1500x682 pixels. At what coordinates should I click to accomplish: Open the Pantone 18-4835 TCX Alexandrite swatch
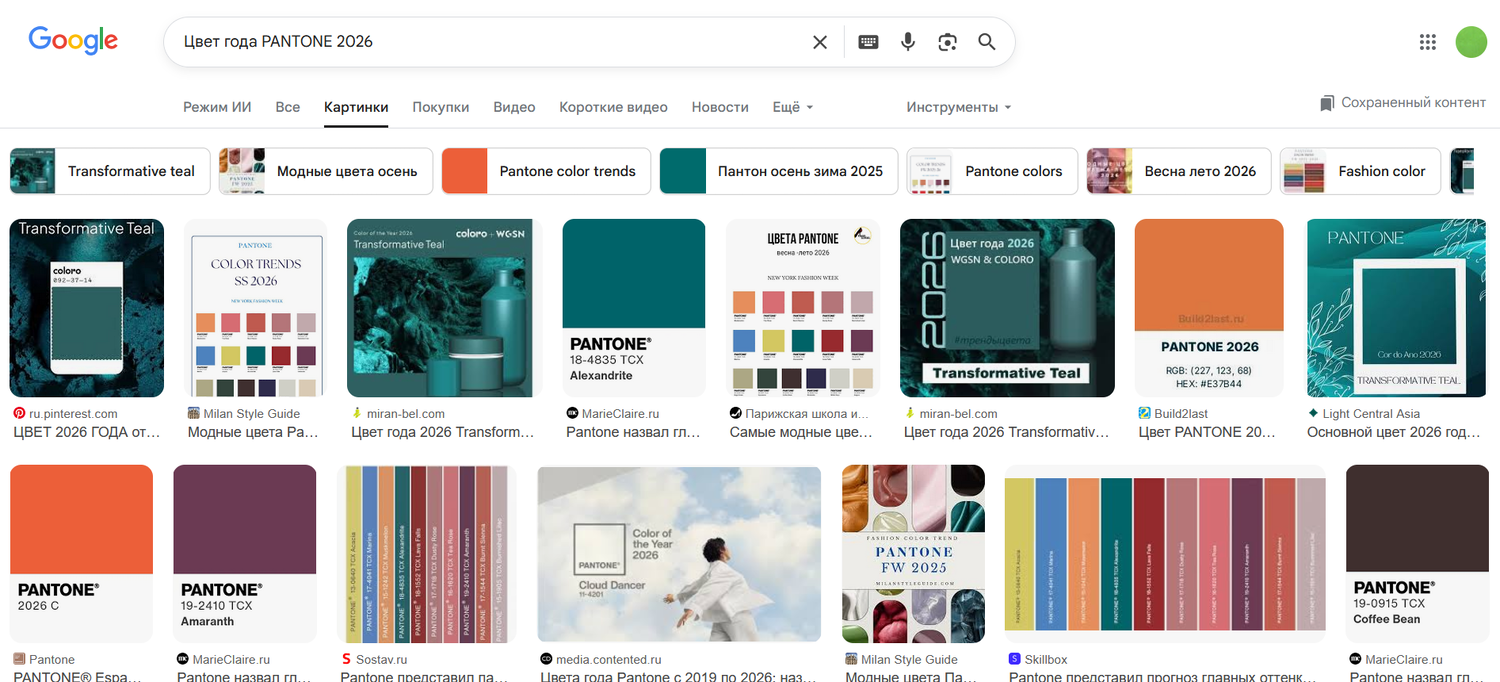pyautogui.click(x=634, y=308)
